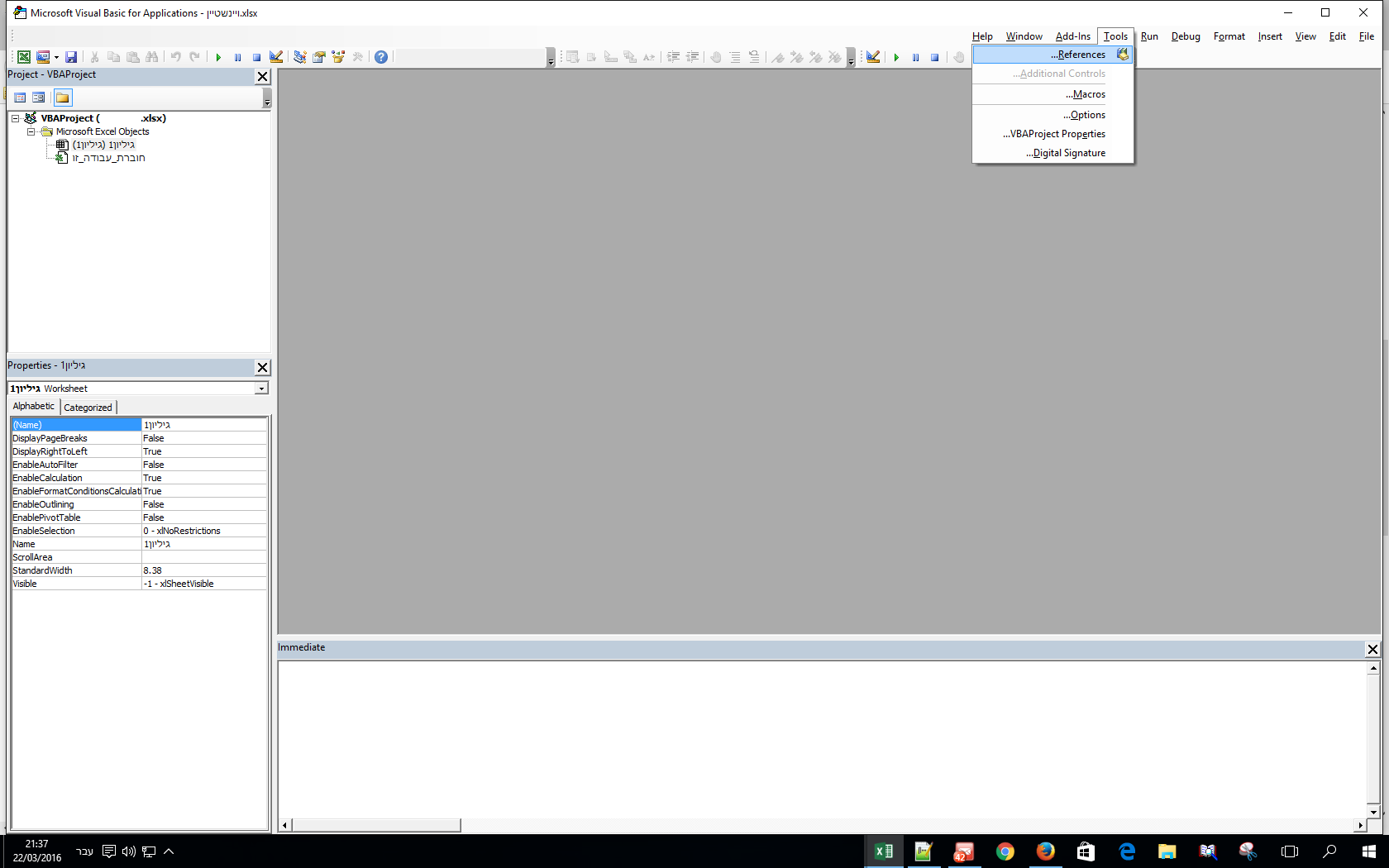This screenshot has width=1389, height=868.
Task: Click the Cut scissors icon
Action: pos(95,57)
